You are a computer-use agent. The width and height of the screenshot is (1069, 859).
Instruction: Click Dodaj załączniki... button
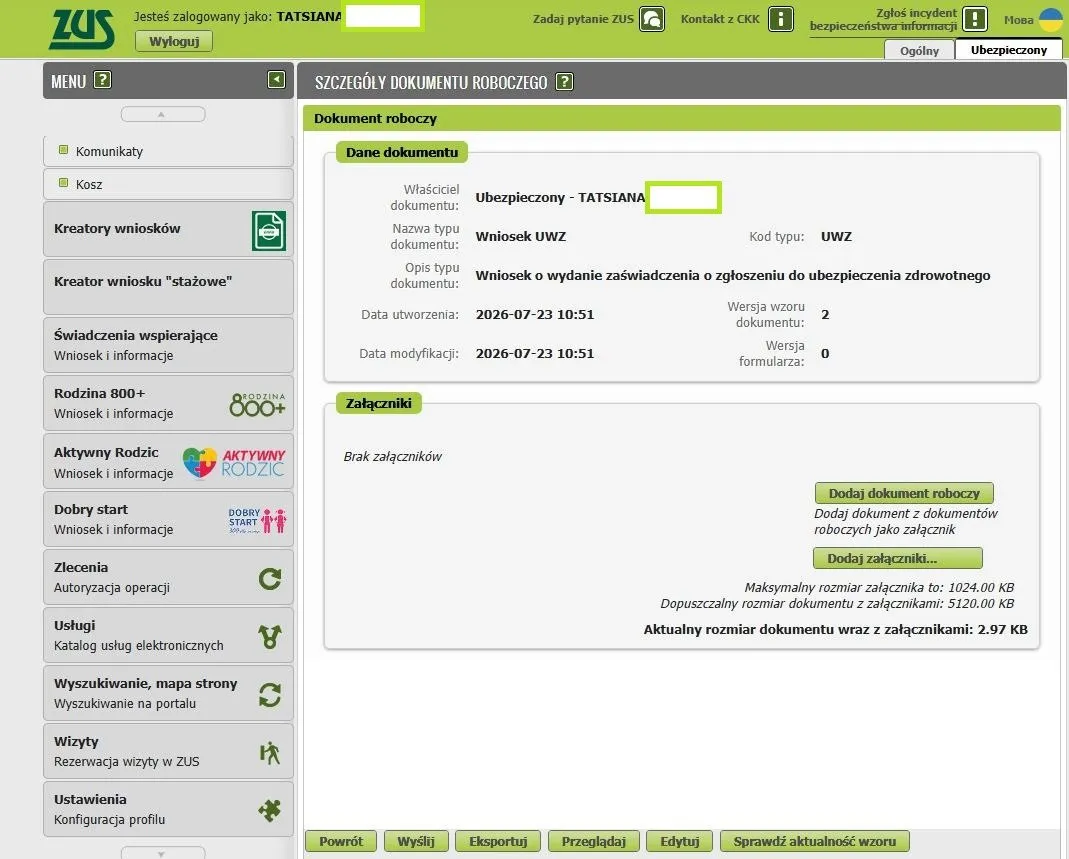tap(898, 558)
